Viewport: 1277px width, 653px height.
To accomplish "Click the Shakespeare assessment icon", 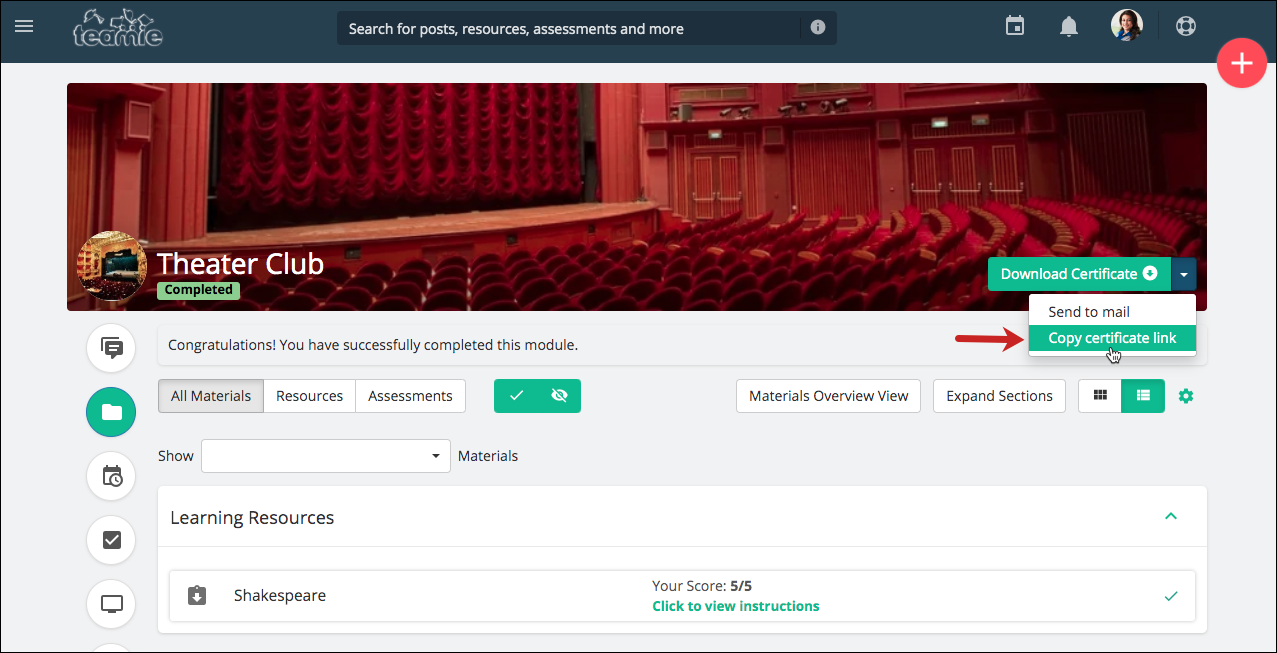I will (x=197, y=596).
